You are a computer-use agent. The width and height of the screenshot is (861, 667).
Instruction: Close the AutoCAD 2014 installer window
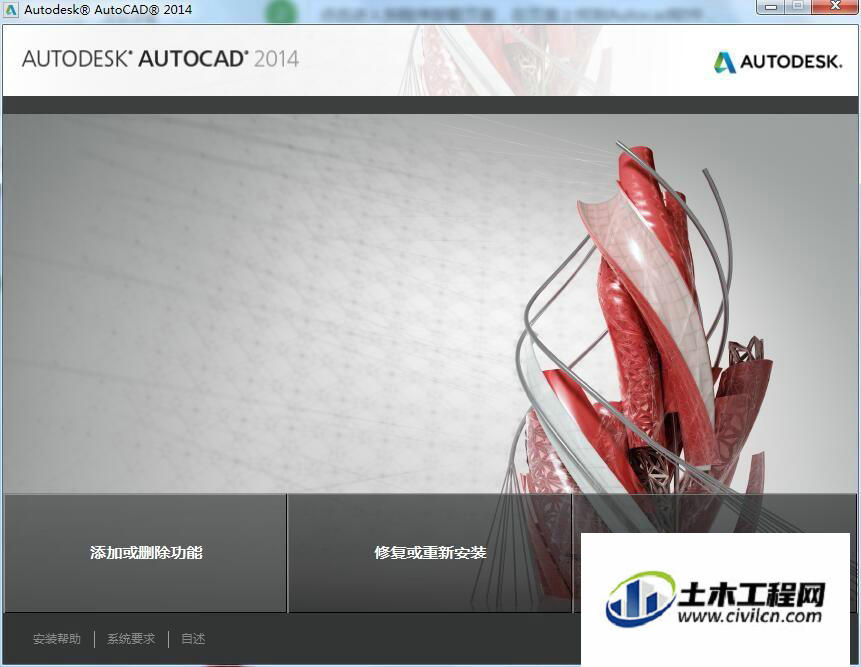836,7
